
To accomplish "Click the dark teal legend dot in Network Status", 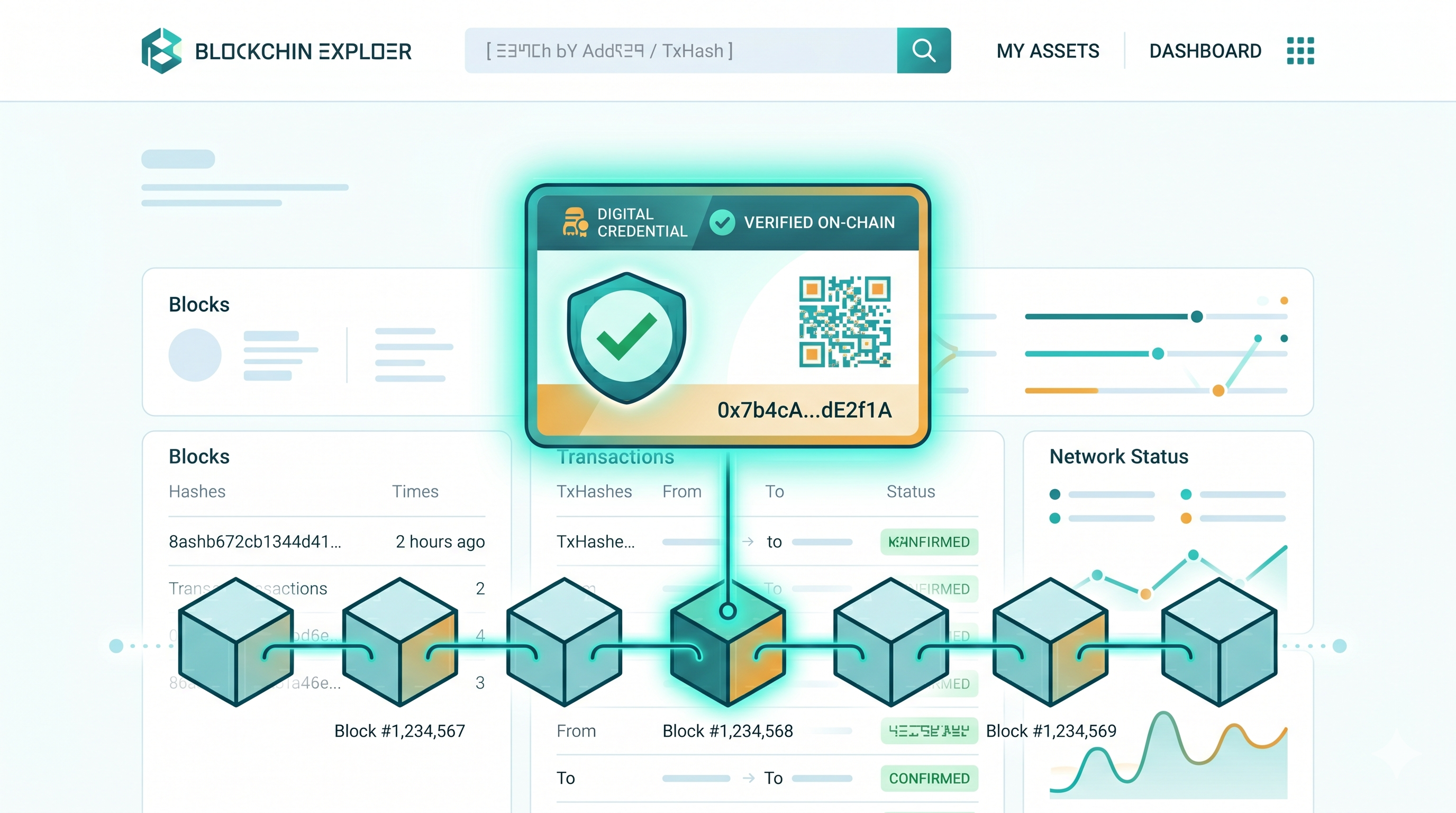I will pyautogui.click(x=1054, y=494).
